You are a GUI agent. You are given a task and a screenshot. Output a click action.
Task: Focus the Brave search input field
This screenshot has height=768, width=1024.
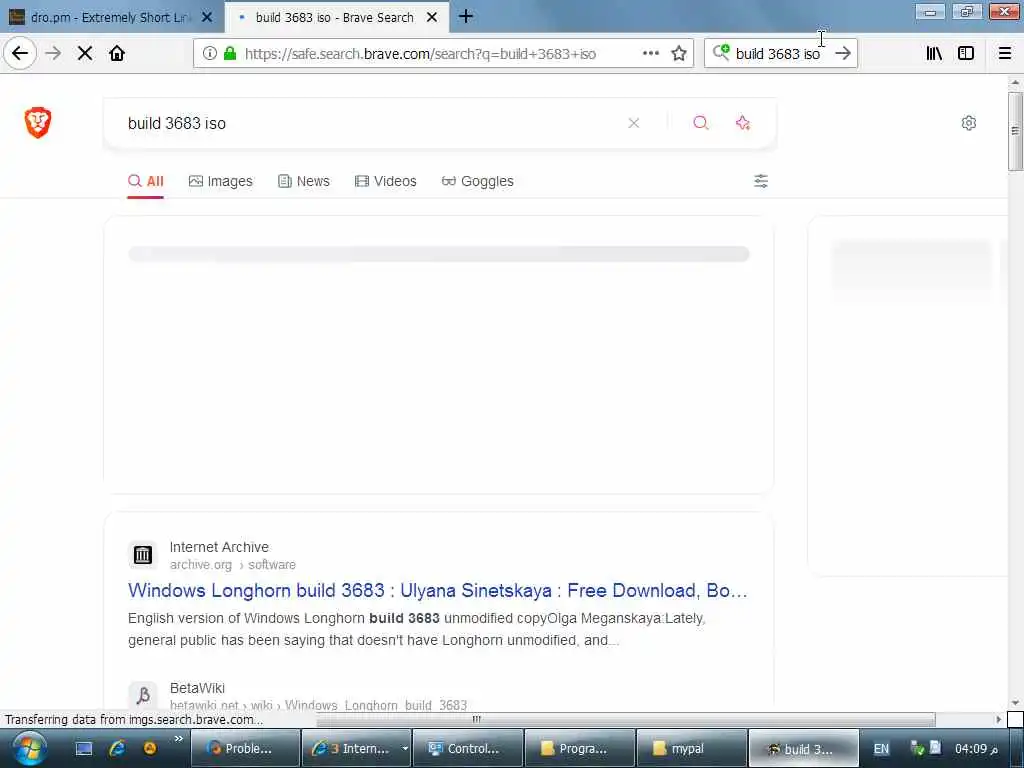[372, 123]
